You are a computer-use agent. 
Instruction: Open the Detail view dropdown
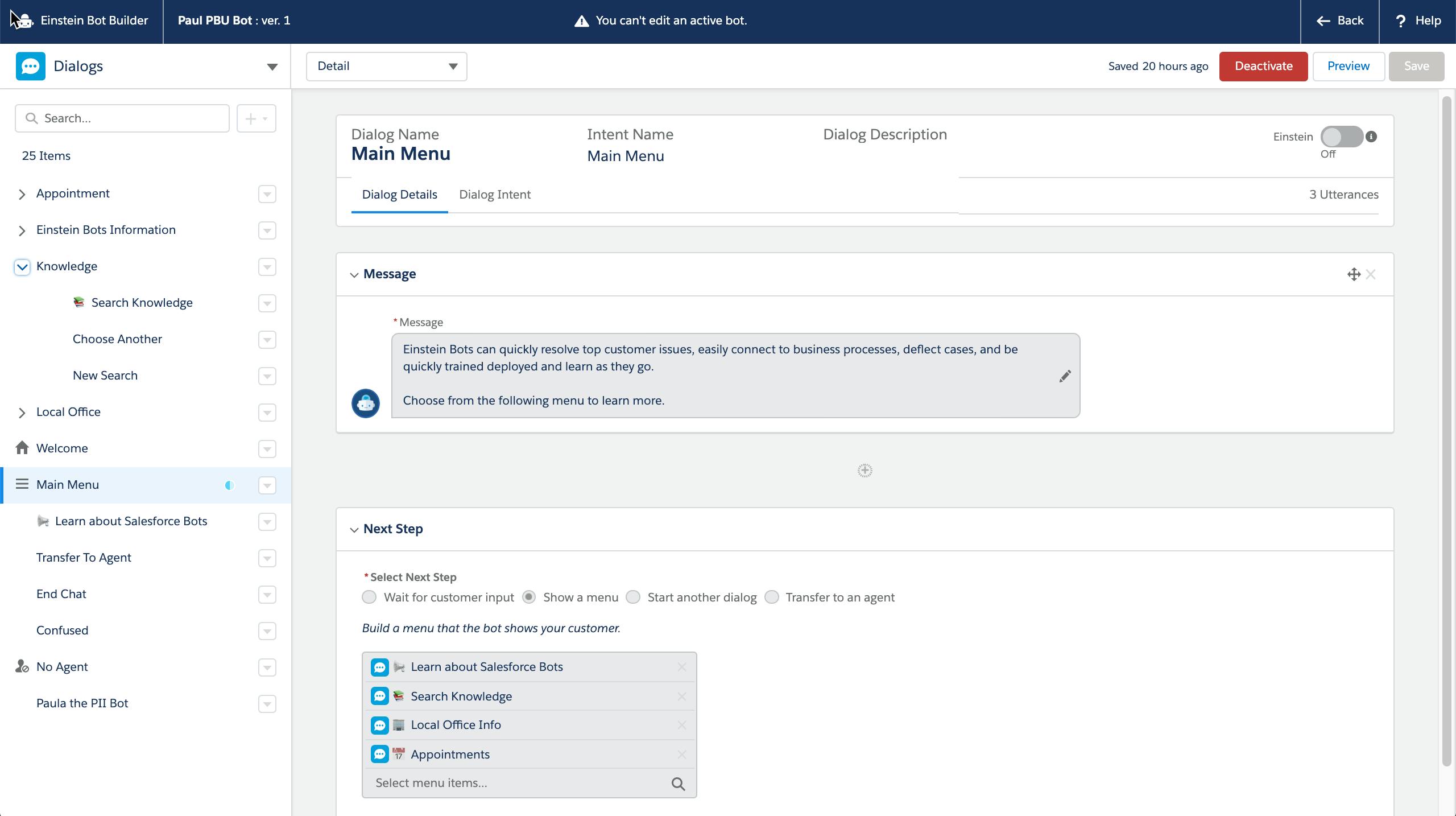coord(386,66)
